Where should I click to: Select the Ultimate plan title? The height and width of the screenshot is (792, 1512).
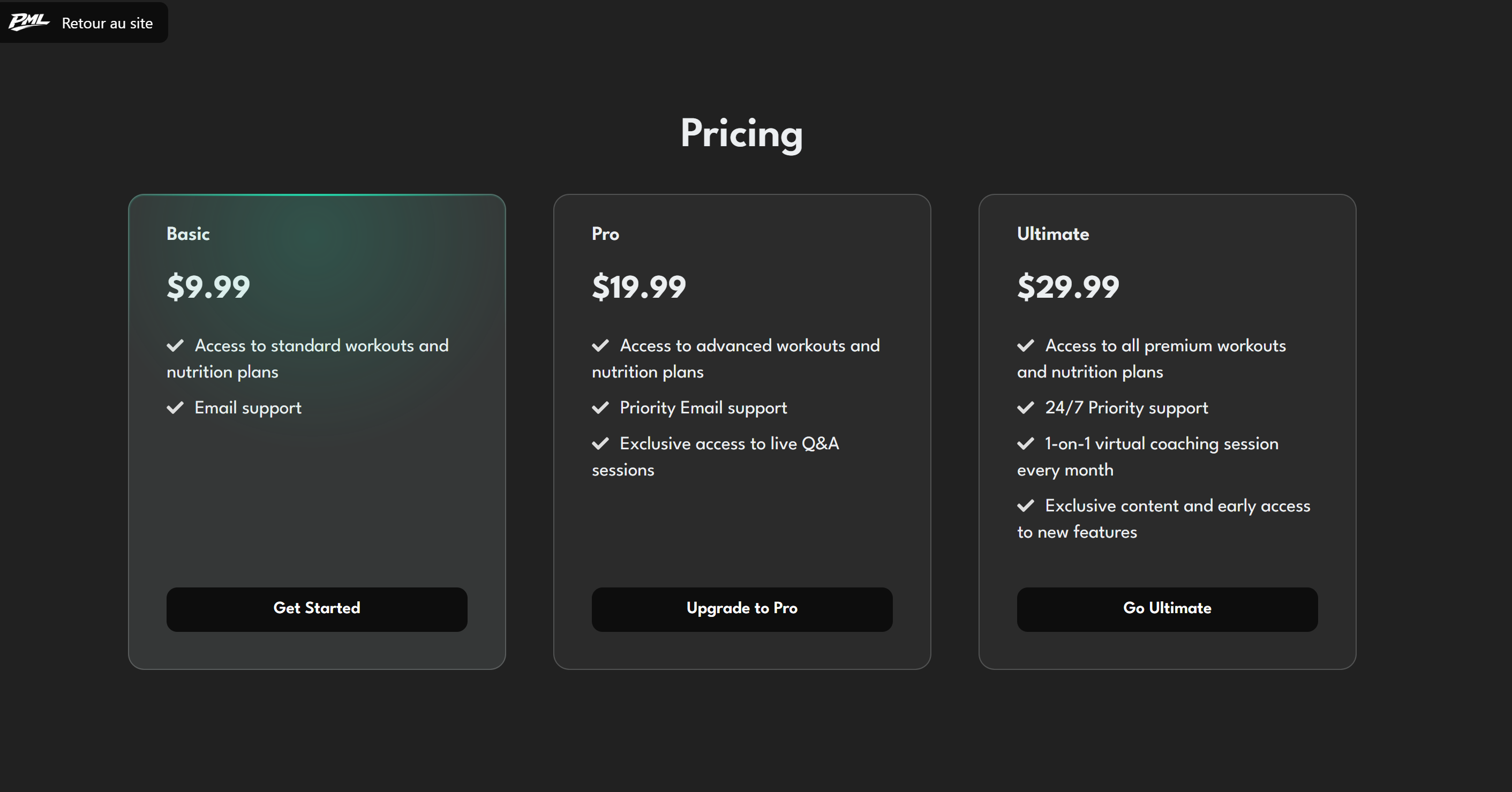pyautogui.click(x=1052, y=234)
